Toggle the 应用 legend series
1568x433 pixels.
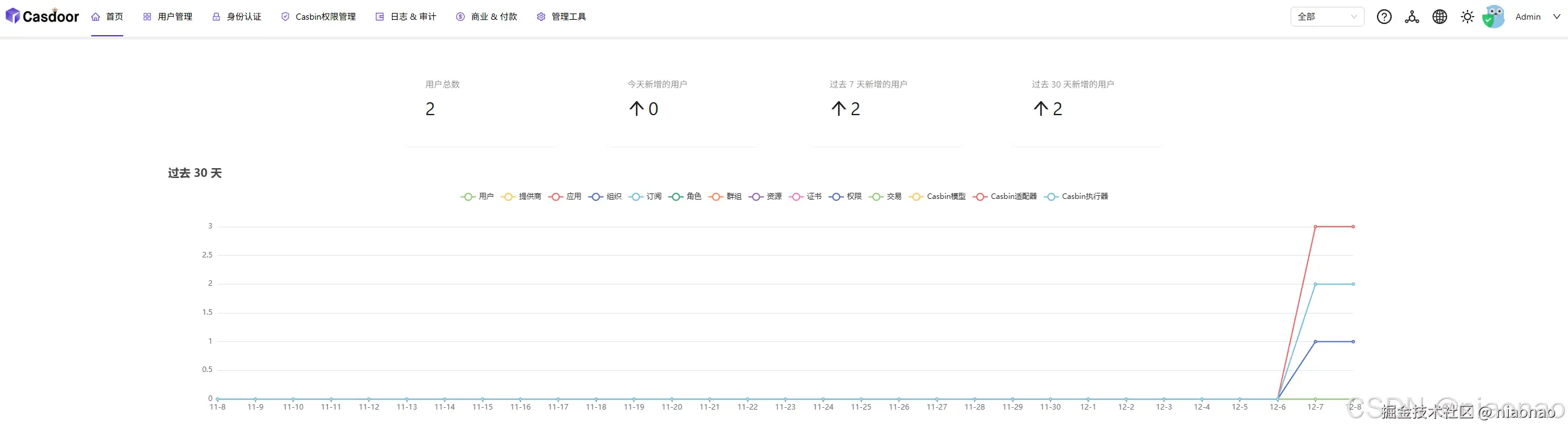pyautogui.click(x=565, y=196)
